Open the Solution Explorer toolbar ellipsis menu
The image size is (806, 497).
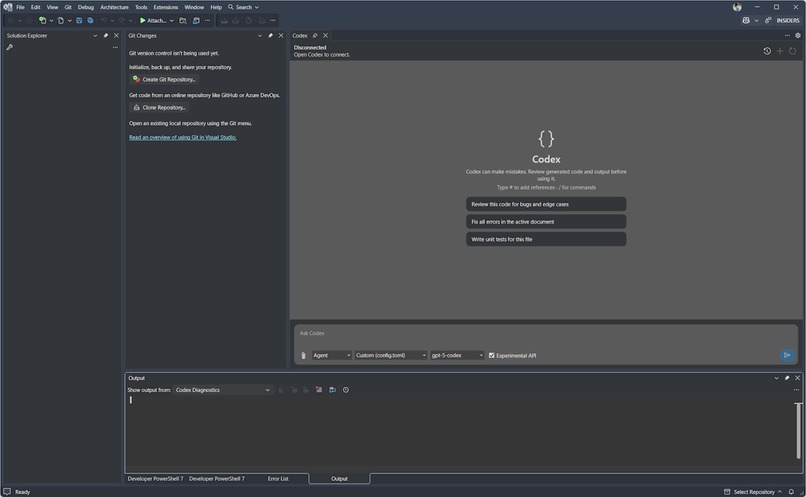(115, 47)
